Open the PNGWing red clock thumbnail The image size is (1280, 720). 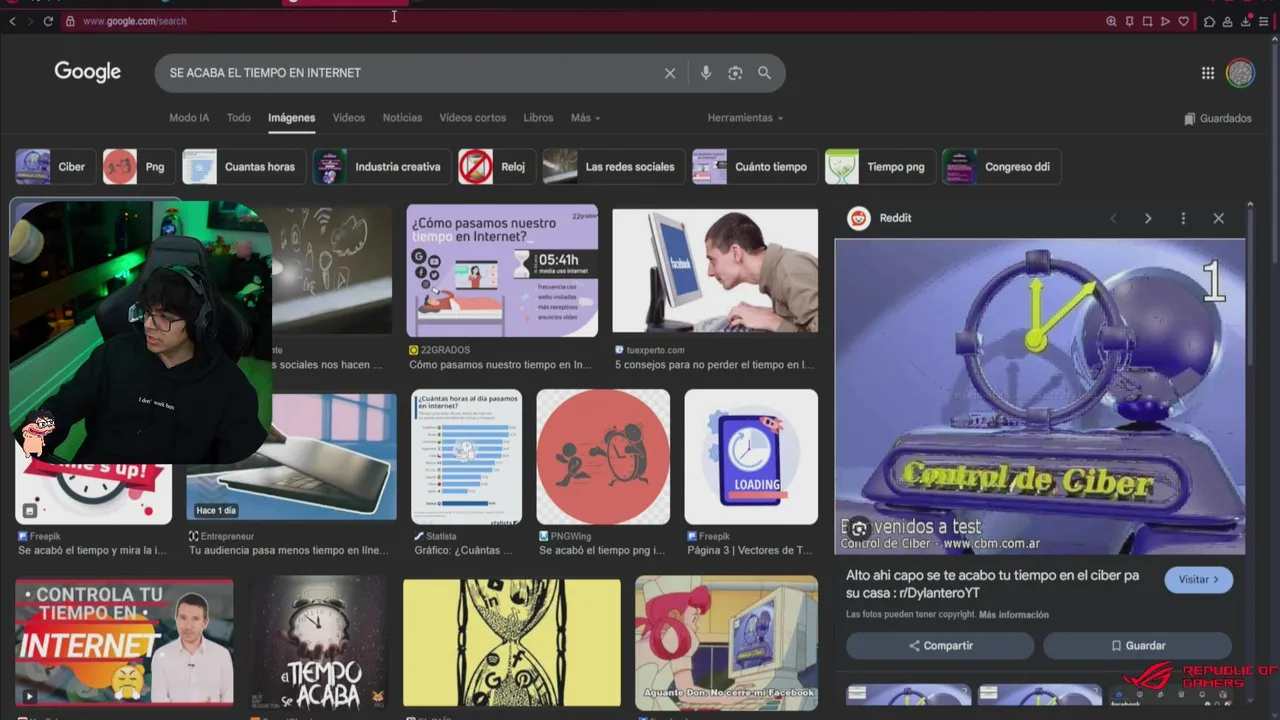[x=603, y=457]
